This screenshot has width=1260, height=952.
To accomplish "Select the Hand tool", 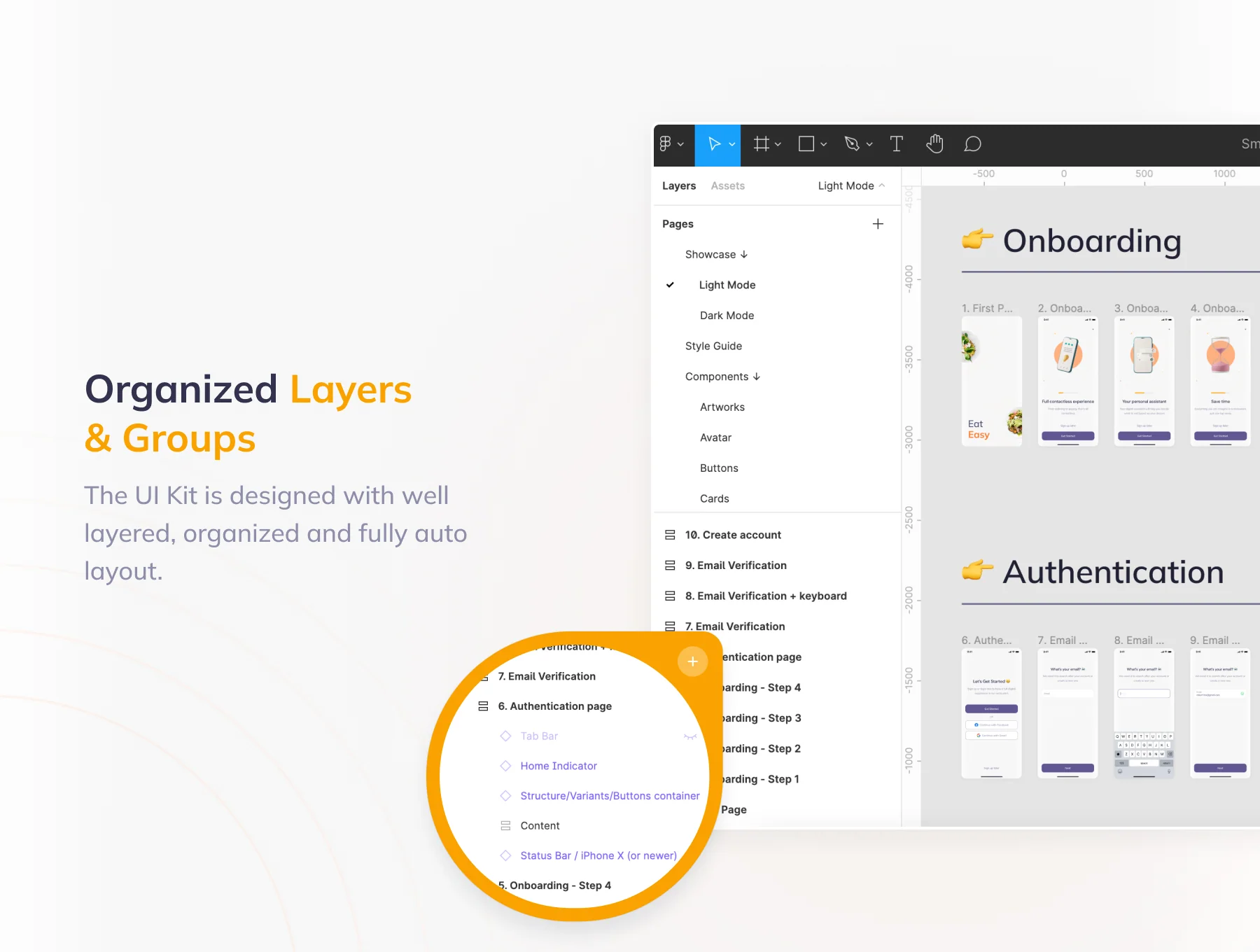I will click(934, 143).
